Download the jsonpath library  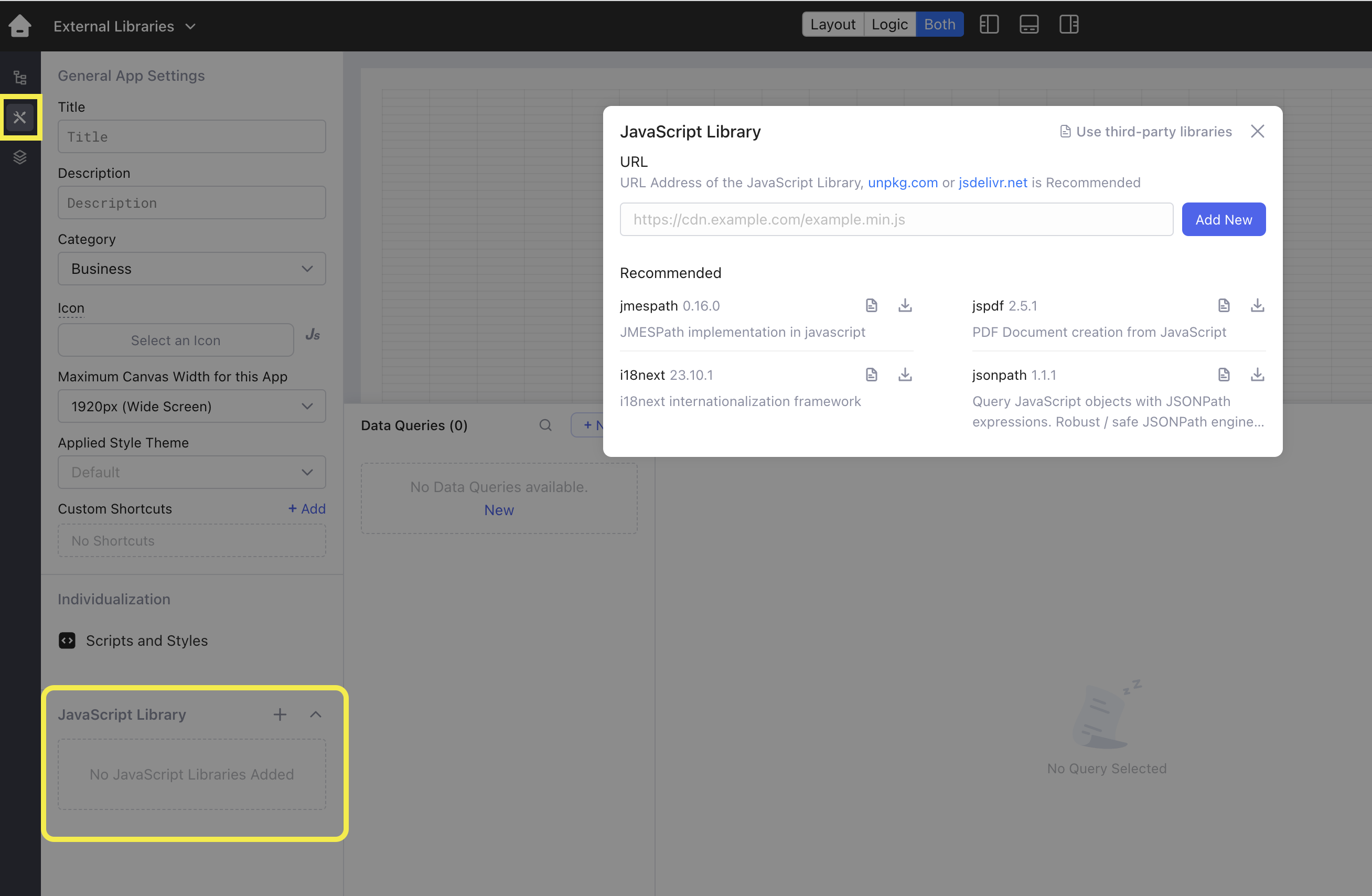tap(1257, 375)
